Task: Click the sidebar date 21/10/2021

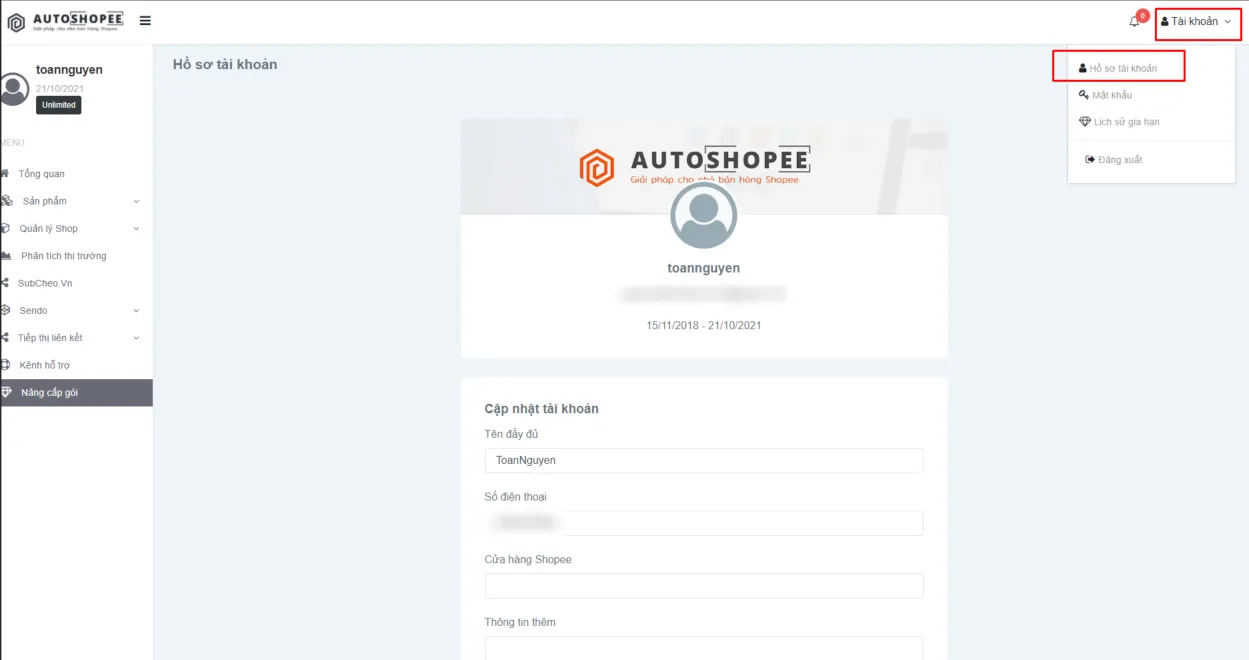Action: pyautogui.click(x=60, y=89)
